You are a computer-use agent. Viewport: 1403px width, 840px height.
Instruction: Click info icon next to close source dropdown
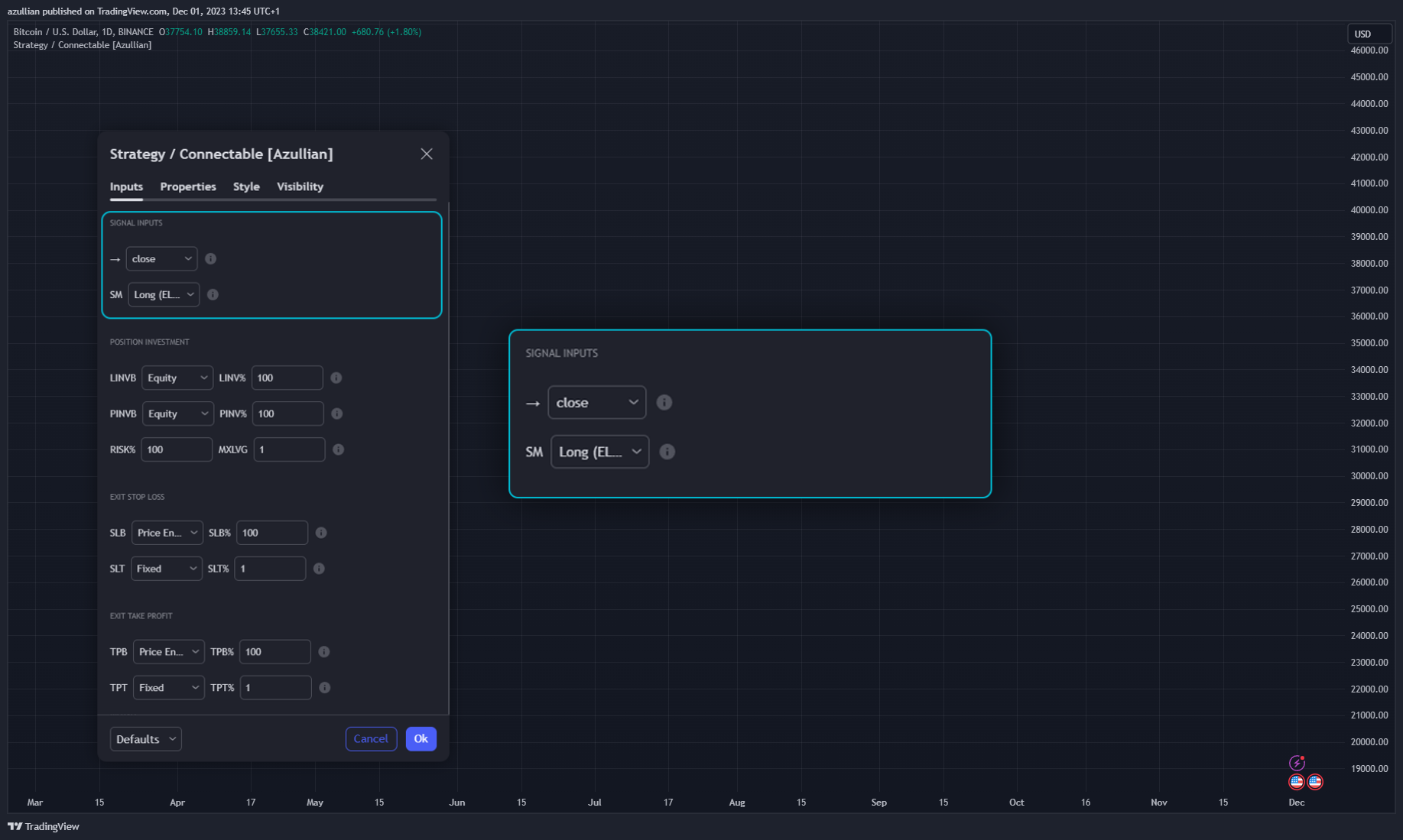tap(210, 259)
